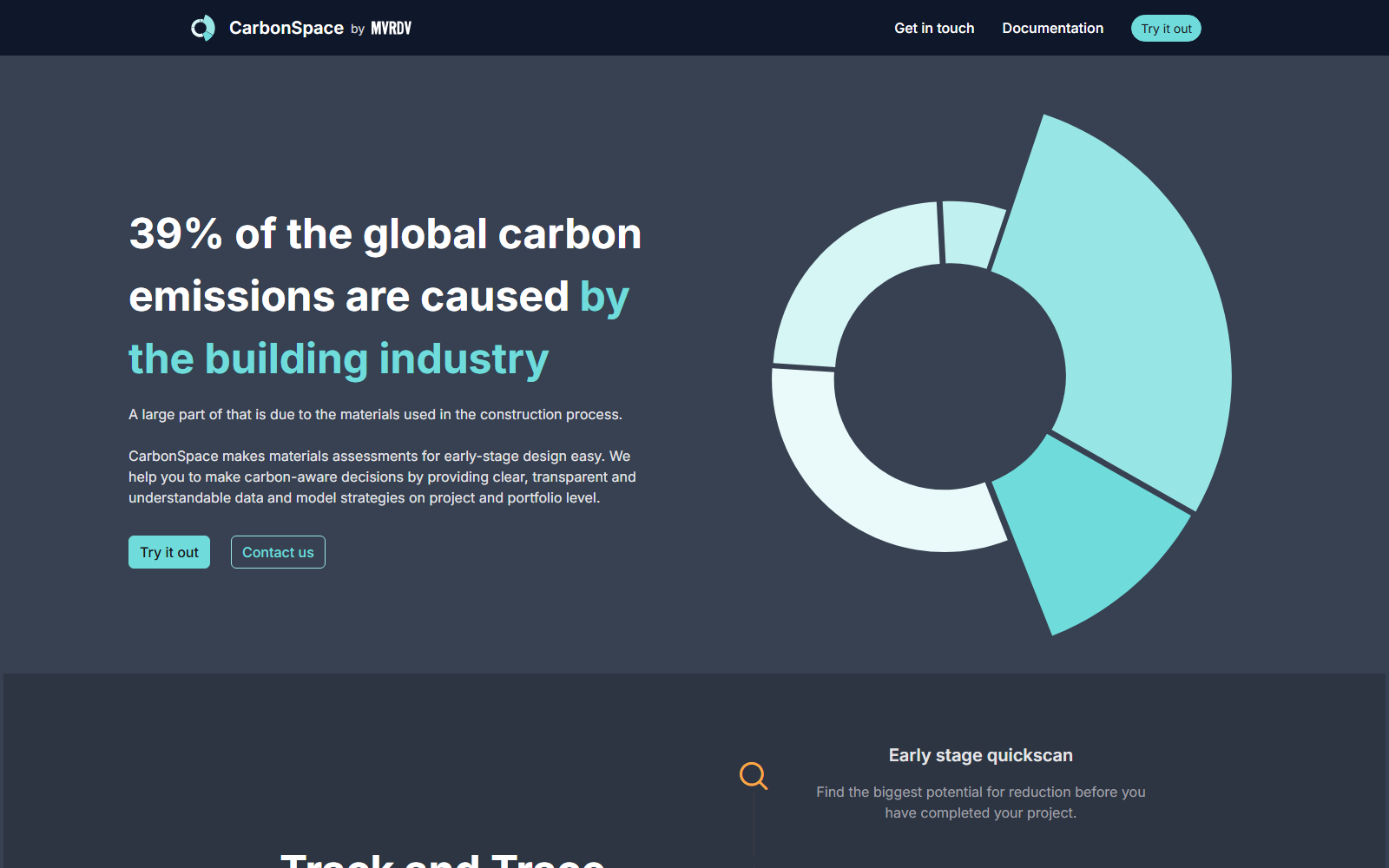Click the CarbonSpace logo icon
The height and width of the screenshot is (868, 1389).
tap(203, 28)
